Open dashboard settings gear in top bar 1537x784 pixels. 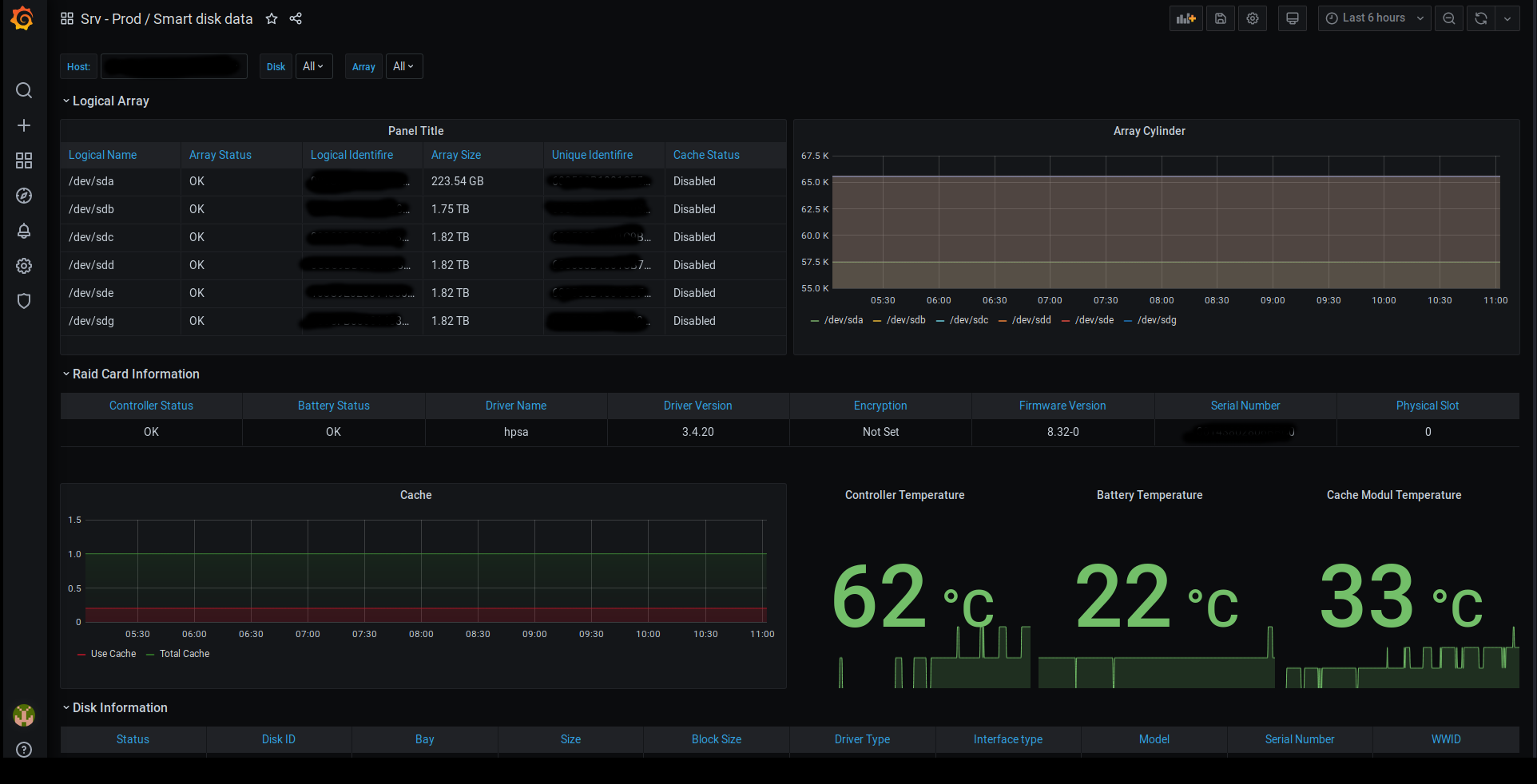(x=1253, y=18)
